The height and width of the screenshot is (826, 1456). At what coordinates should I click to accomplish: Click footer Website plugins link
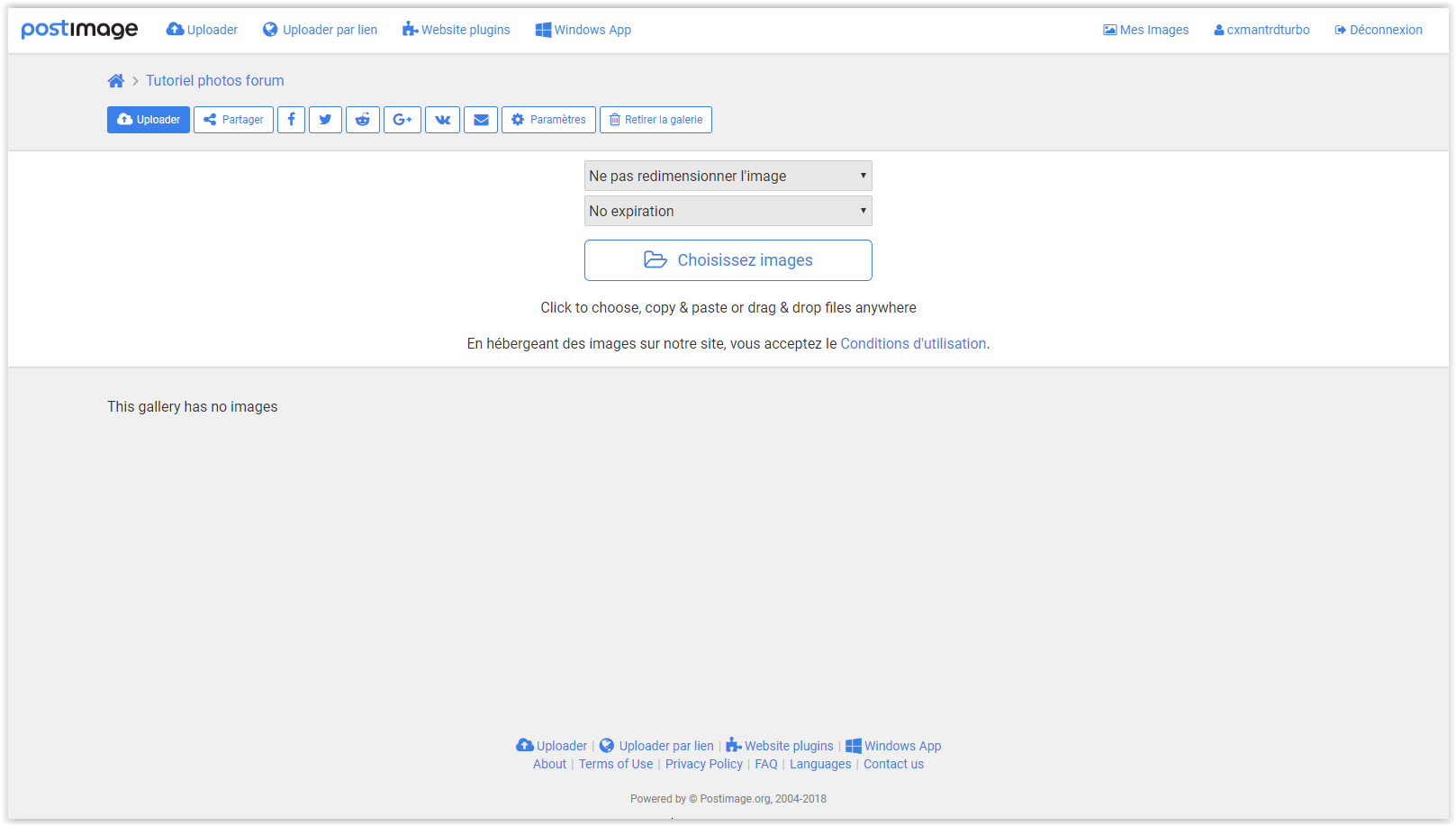pos(780,746)
